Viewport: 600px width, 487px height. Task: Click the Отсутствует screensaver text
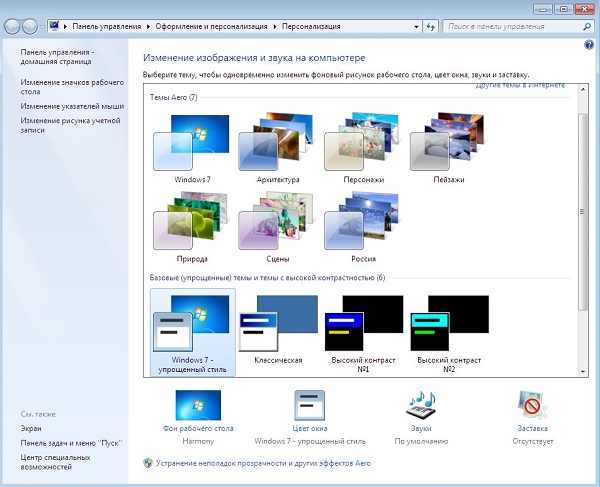click(533, 441)
